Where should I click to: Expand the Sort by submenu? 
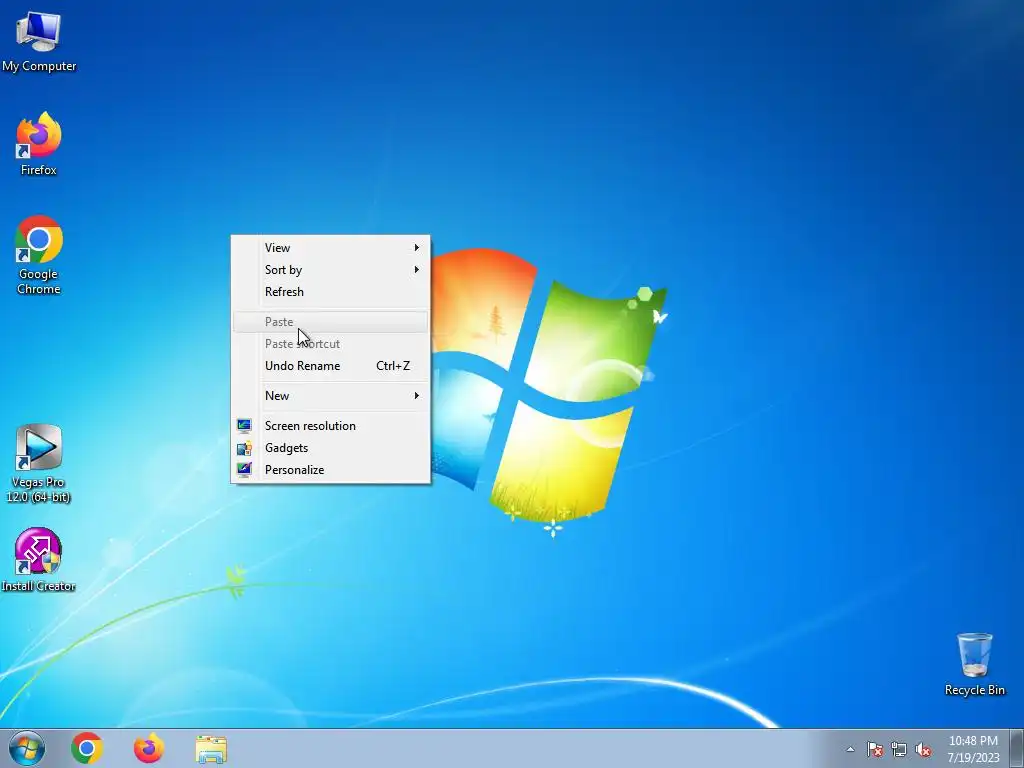click(330, 270)
